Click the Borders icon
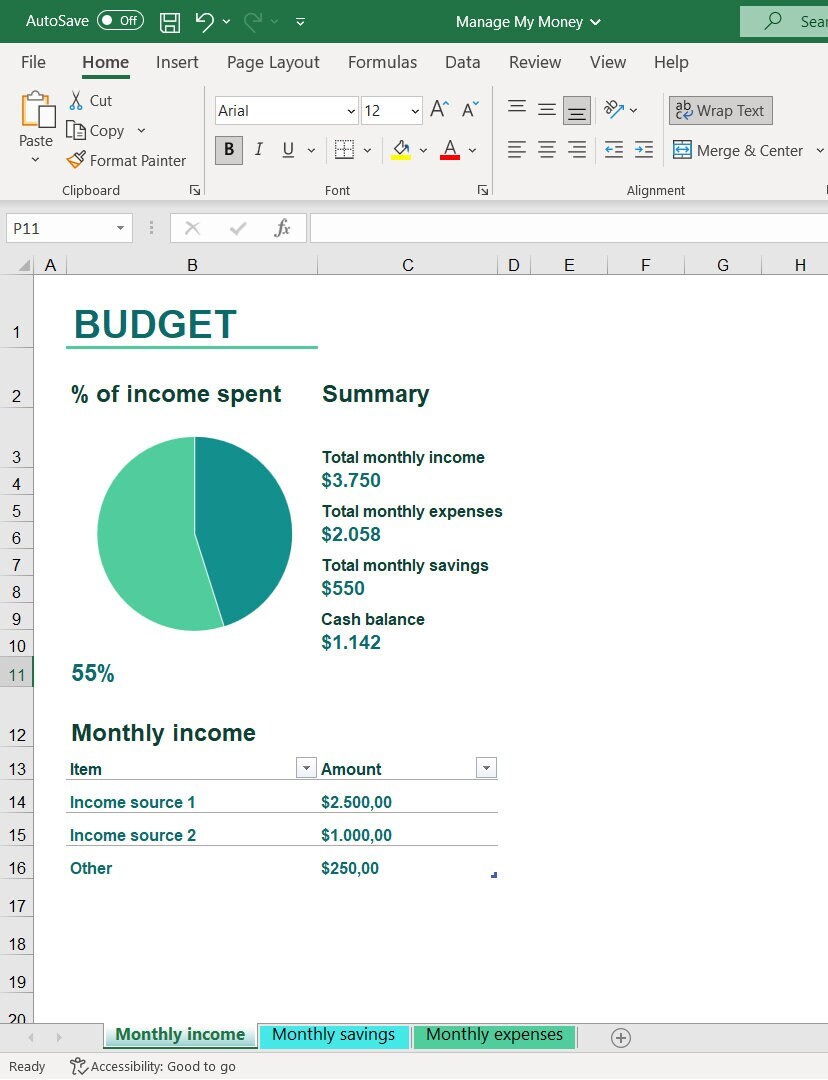828x1080 pixels. [344, 149]
